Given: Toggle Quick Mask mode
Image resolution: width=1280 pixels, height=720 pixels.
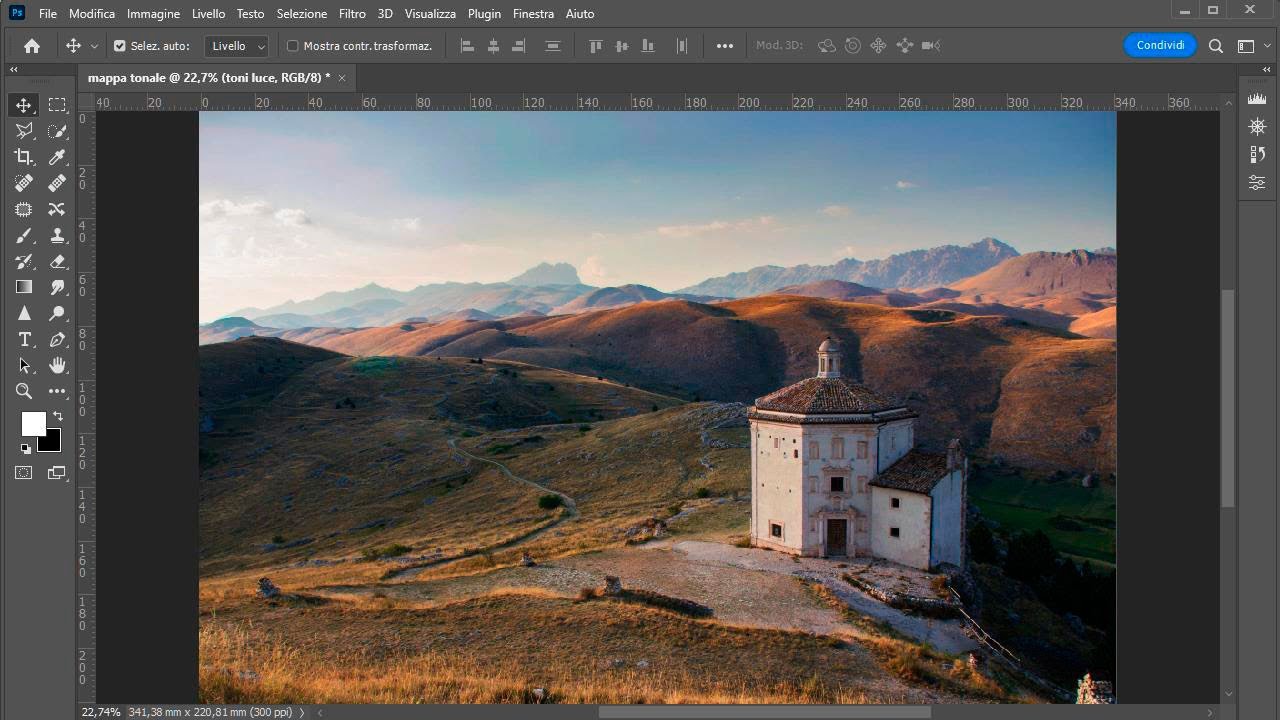Looking at the screenshot, I should [24, 473].
